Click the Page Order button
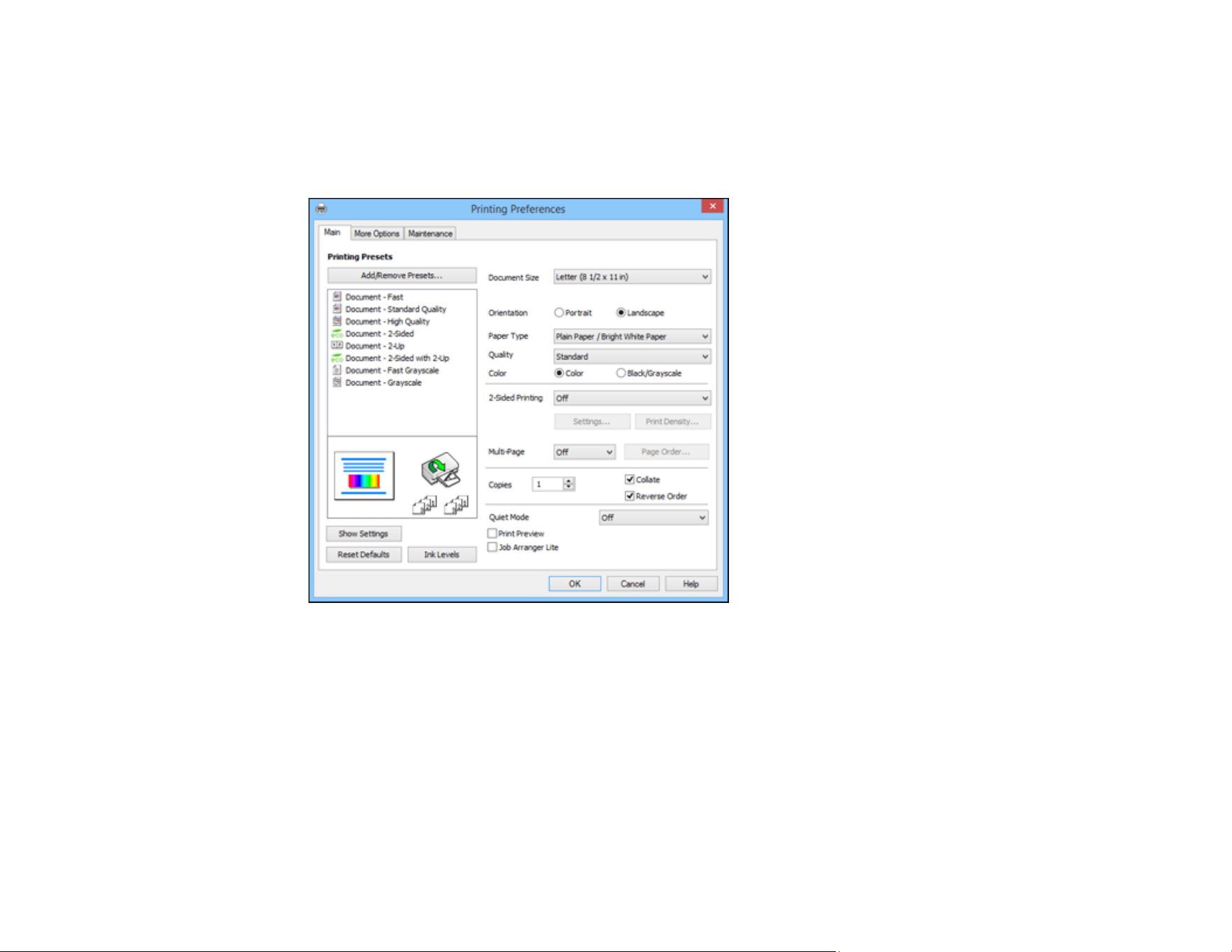This screenshot has width=1232, height=952. pos(665,452)
